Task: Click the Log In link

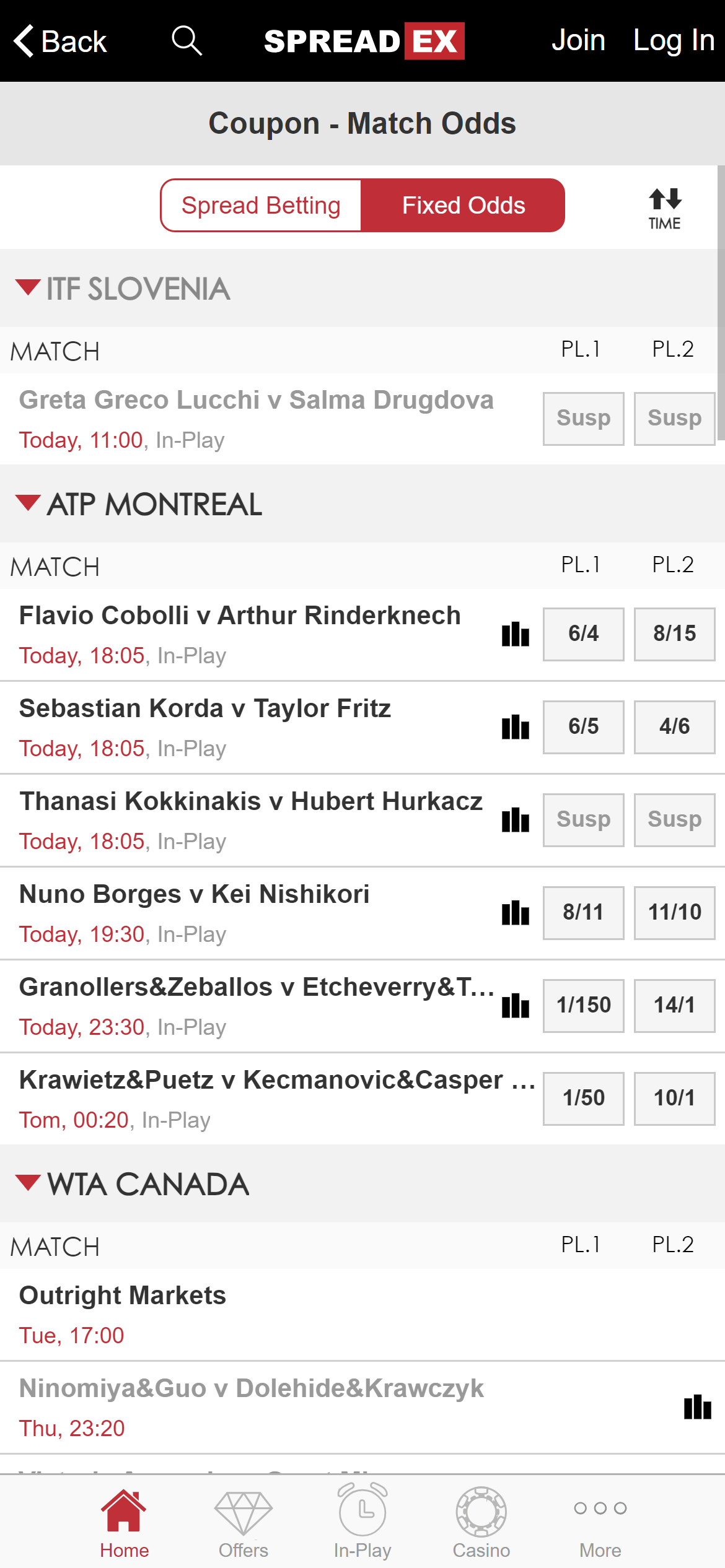Action: pyautogui.click(x=673, y=40)
